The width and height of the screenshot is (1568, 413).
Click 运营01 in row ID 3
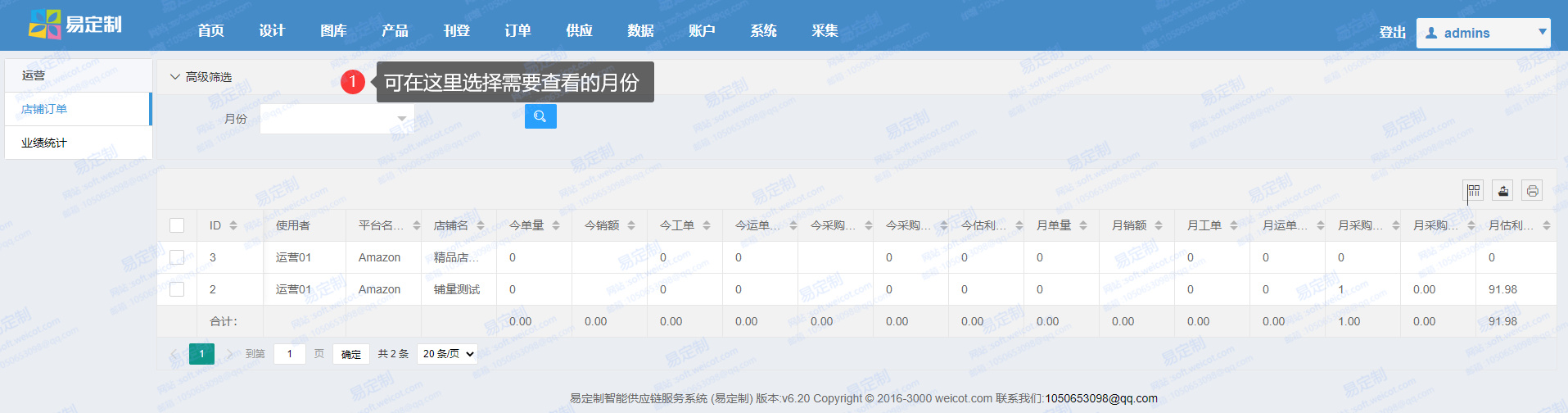tap(294, 257)
